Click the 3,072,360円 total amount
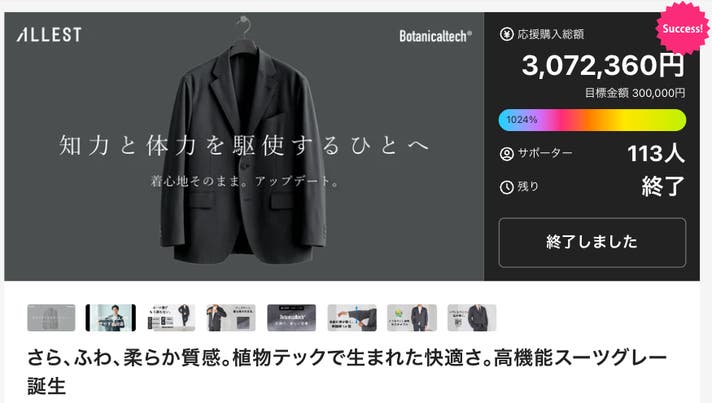Image resolution: width=712 pixels, height=403 pixels. (x=603, y=65)
